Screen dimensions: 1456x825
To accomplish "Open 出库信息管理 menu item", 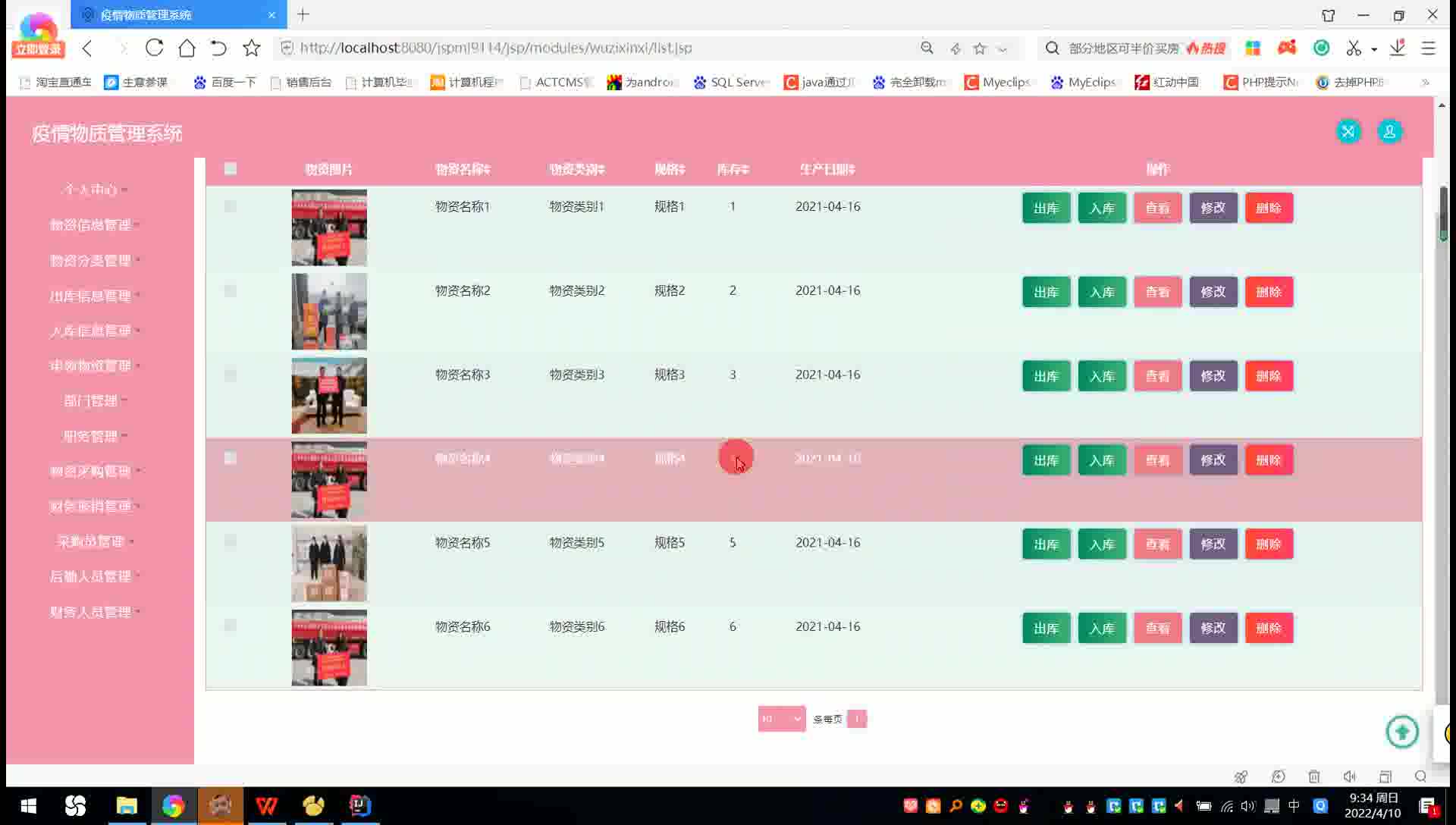I will (91, 296).
